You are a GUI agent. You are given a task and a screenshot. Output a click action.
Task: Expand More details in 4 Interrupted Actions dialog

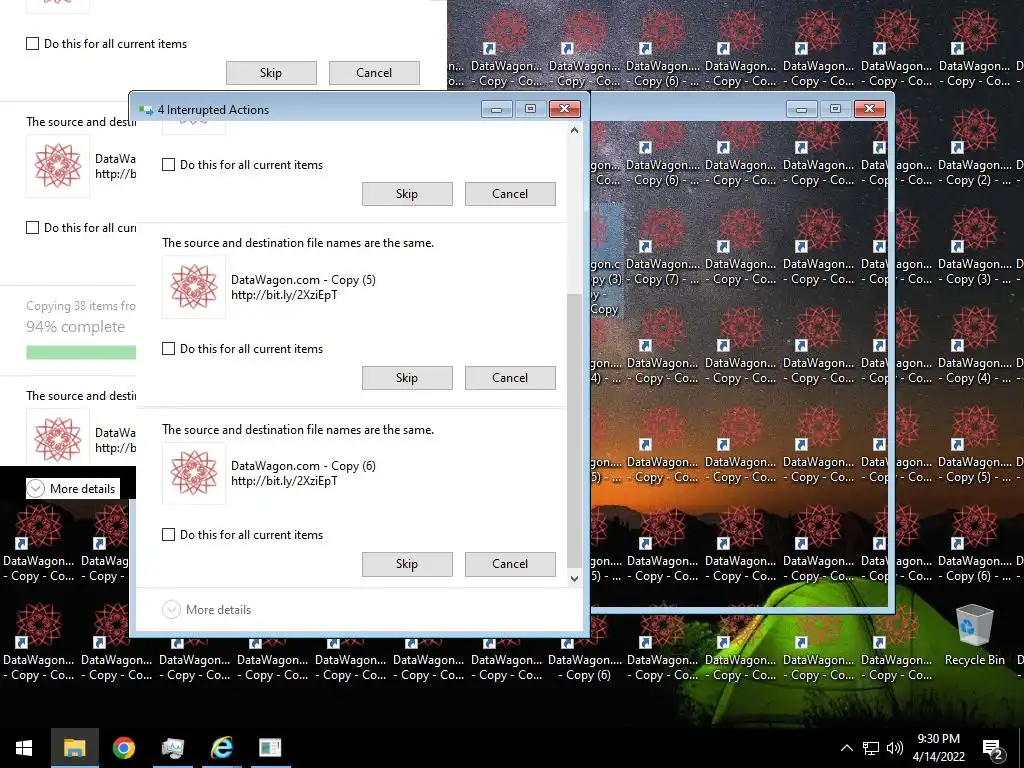(206, 609)
